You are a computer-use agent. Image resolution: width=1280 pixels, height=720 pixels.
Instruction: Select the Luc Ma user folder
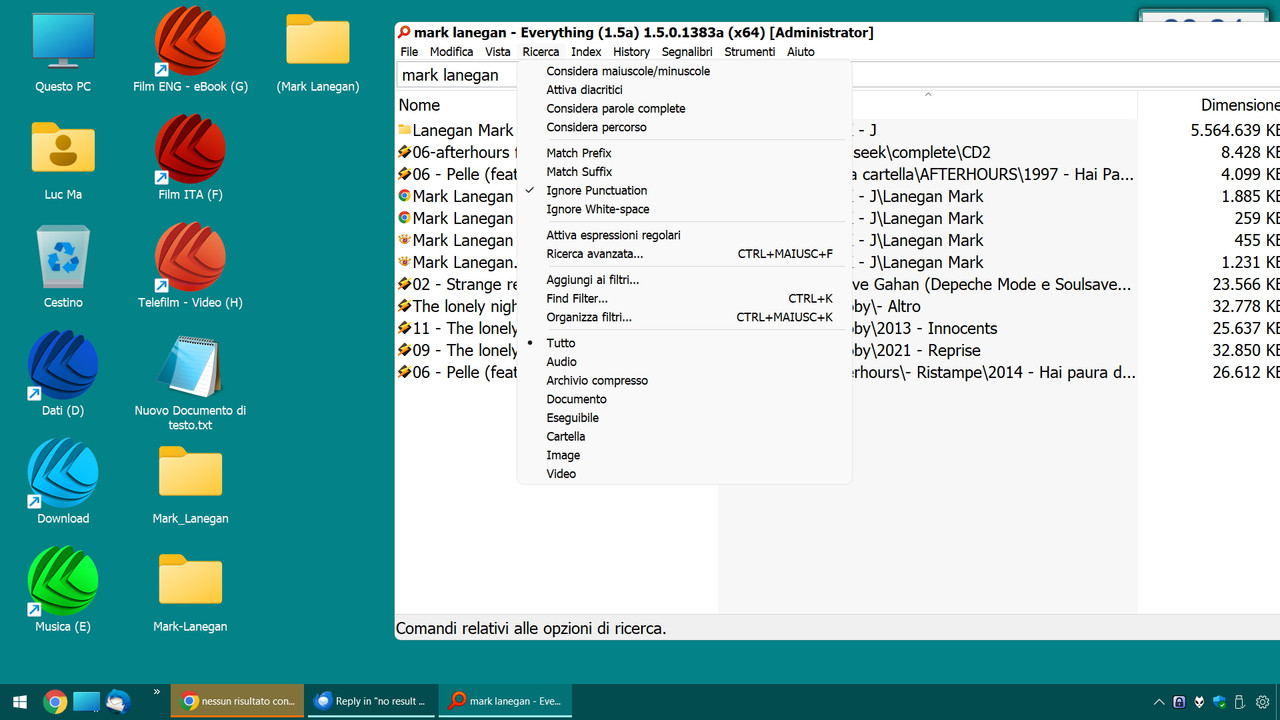coord(63,160)
